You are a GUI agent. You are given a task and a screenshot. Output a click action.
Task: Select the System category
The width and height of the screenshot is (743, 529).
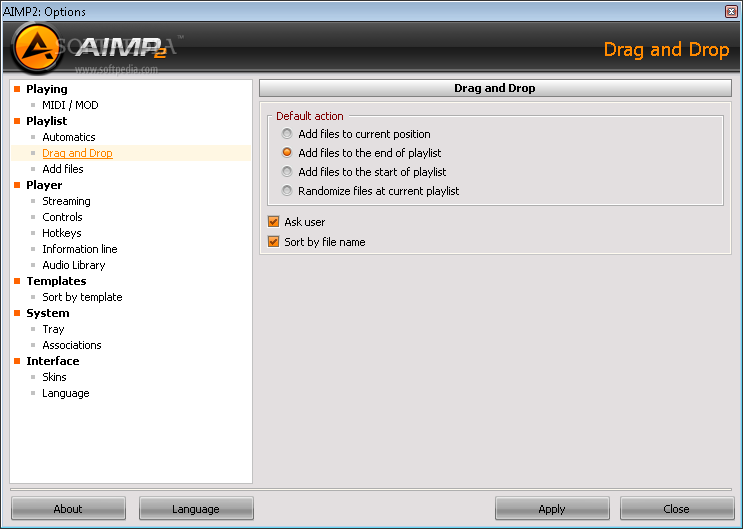coord(47,313)
